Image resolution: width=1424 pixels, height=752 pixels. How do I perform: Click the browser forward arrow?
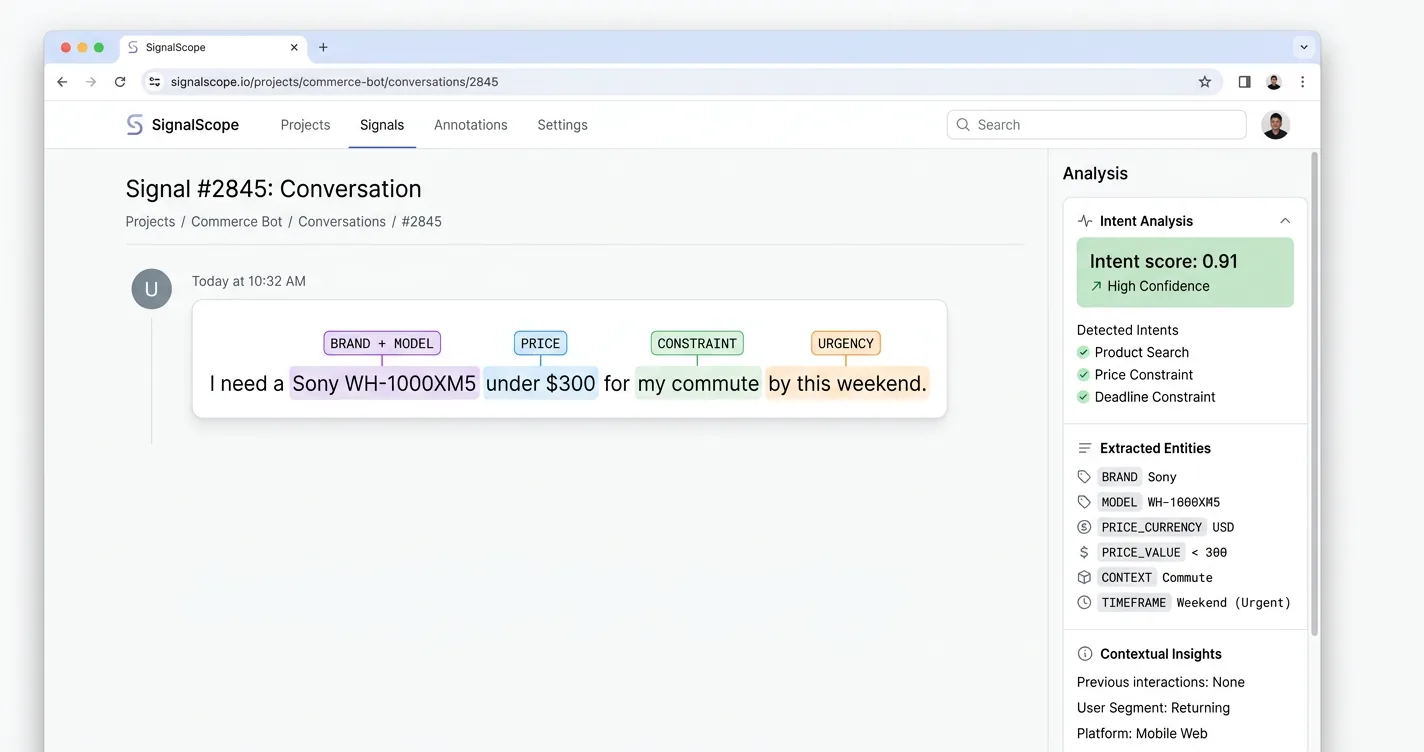[91, 82]
